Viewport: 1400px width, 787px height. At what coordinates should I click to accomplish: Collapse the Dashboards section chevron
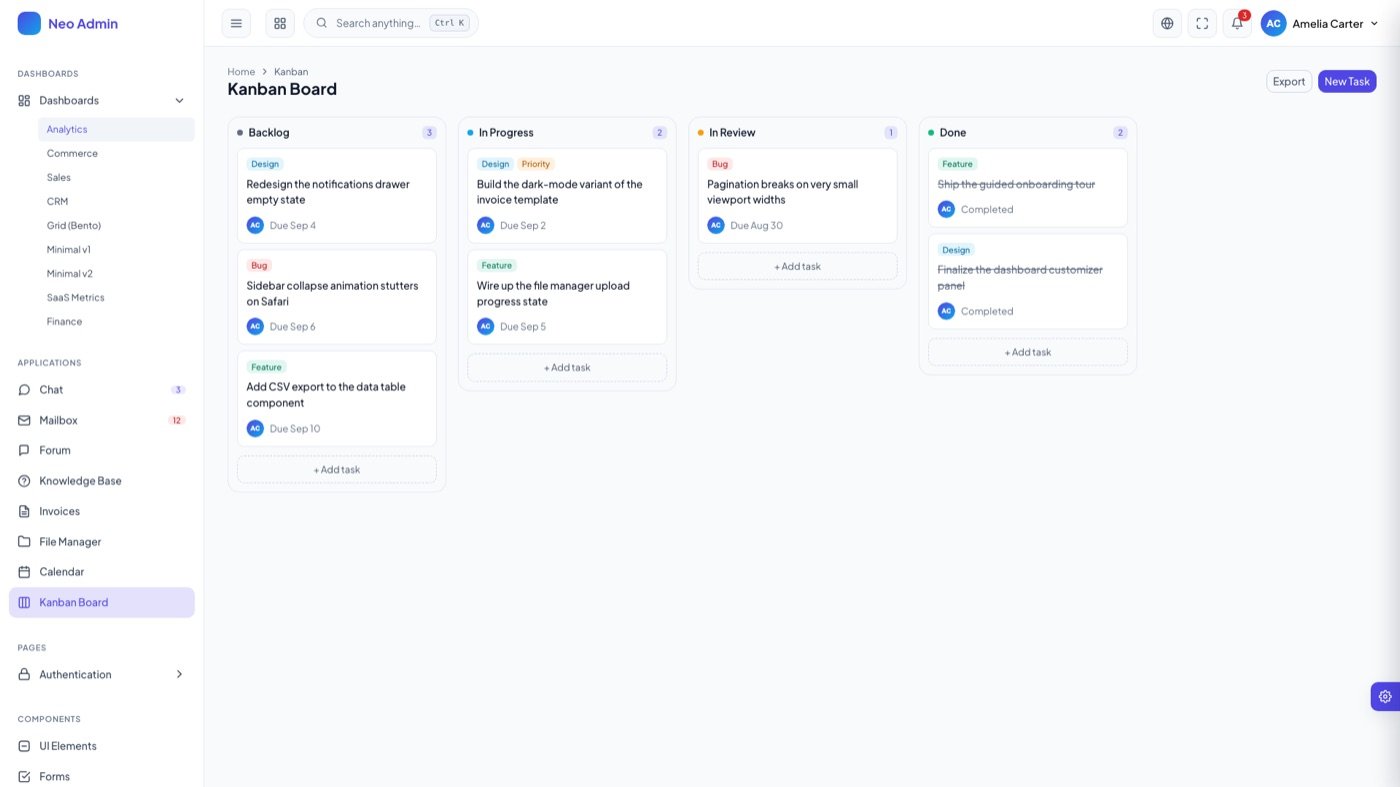[180, 100]
